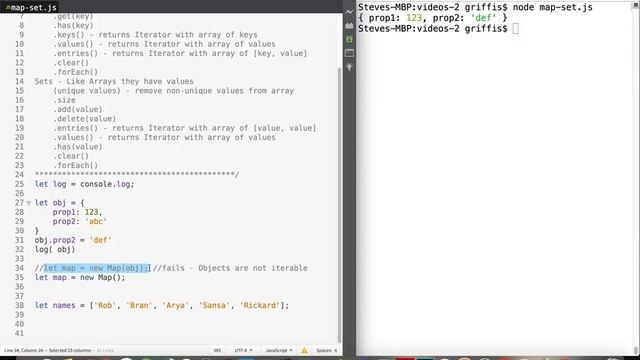This screenshot has width=640, height=360.
Task: Open the JavaScript language mode dropdown
Action: [x=279, y=350]
